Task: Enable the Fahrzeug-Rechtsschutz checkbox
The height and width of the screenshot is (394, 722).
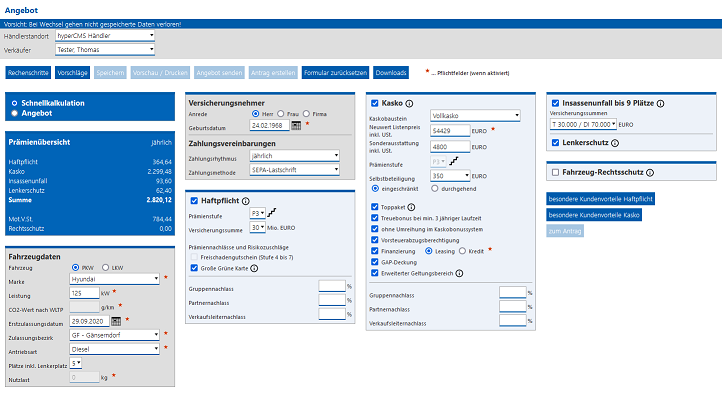Action: click(555, 172)
